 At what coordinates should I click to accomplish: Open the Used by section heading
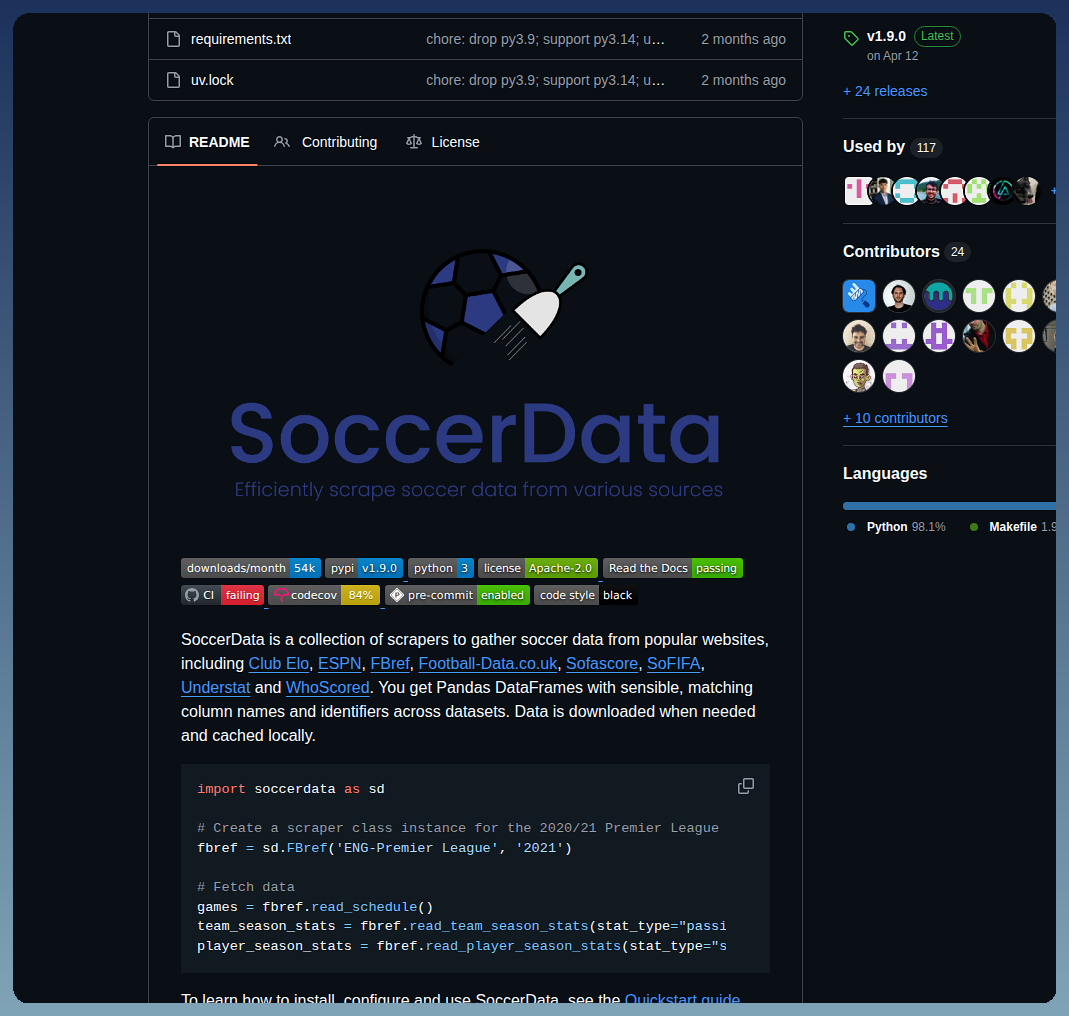click(874, 147)
